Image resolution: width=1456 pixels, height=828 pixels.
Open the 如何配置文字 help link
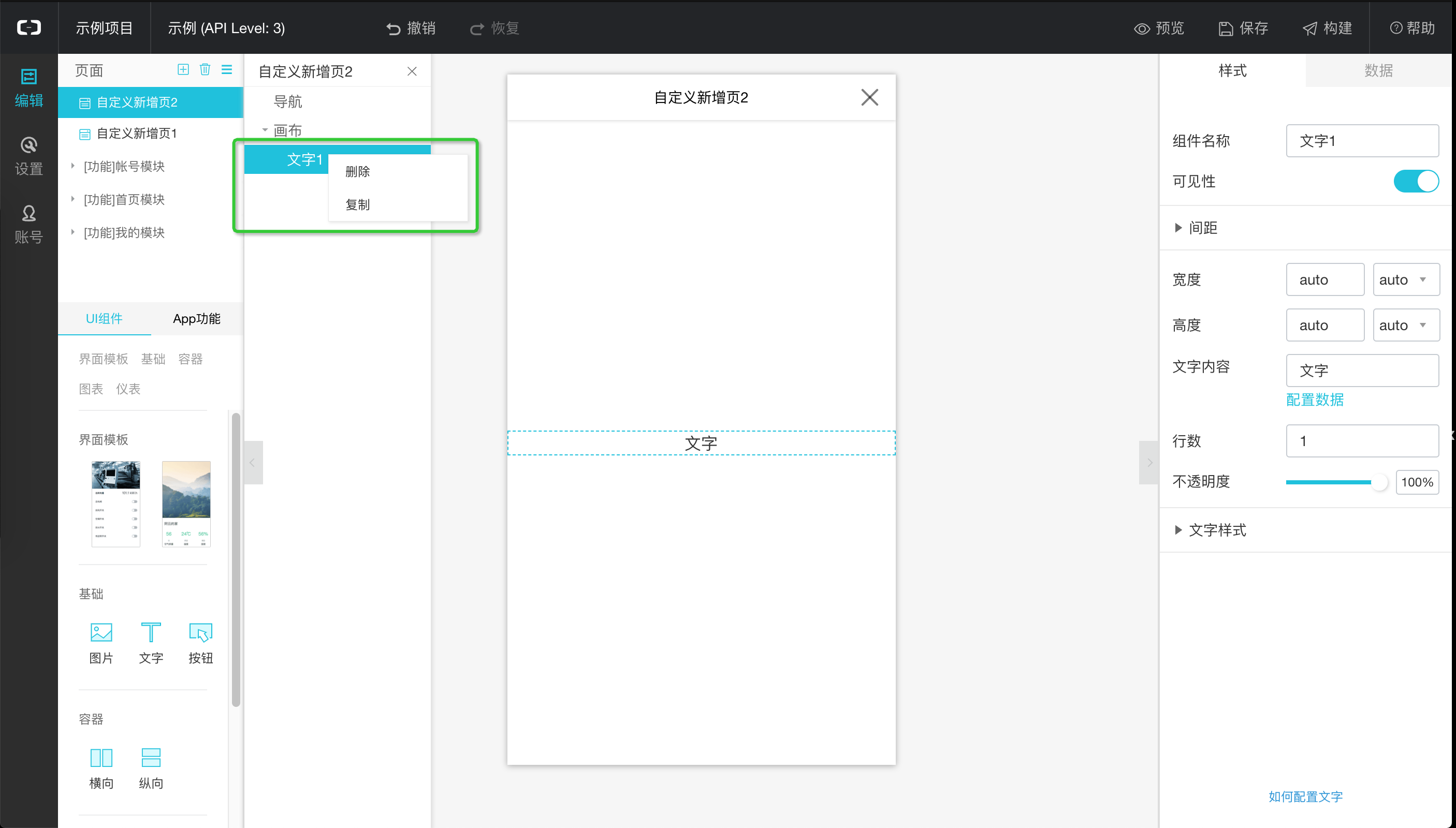(x=1305, y=797)
